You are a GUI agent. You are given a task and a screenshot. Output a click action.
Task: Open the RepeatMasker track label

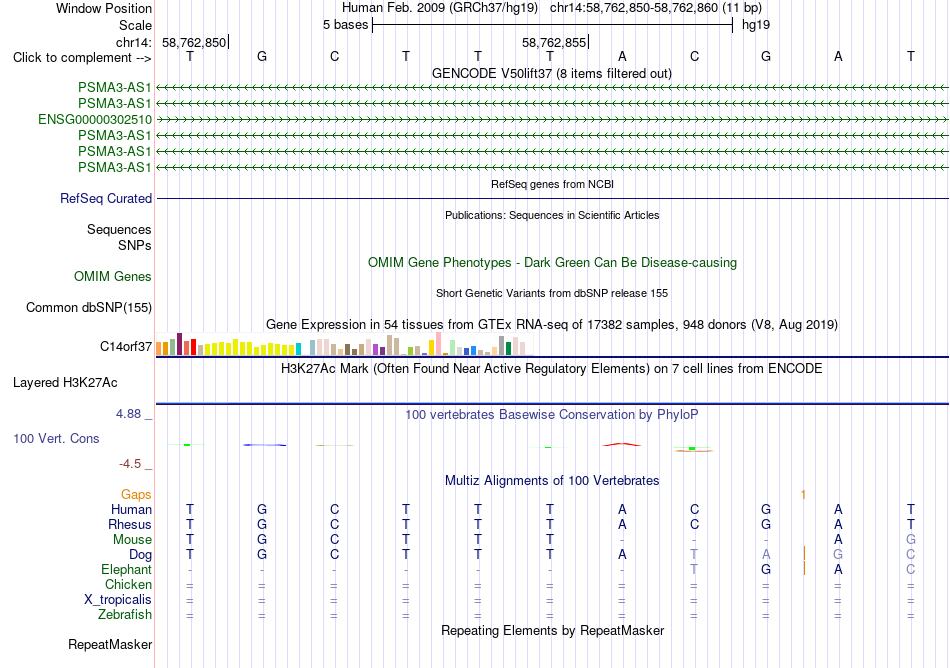point(110,644)
